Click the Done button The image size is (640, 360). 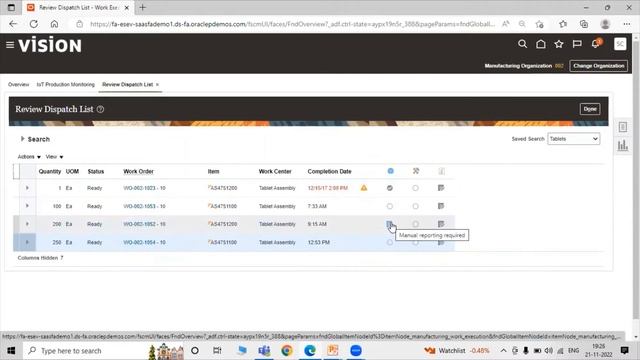tap(590, 109)
